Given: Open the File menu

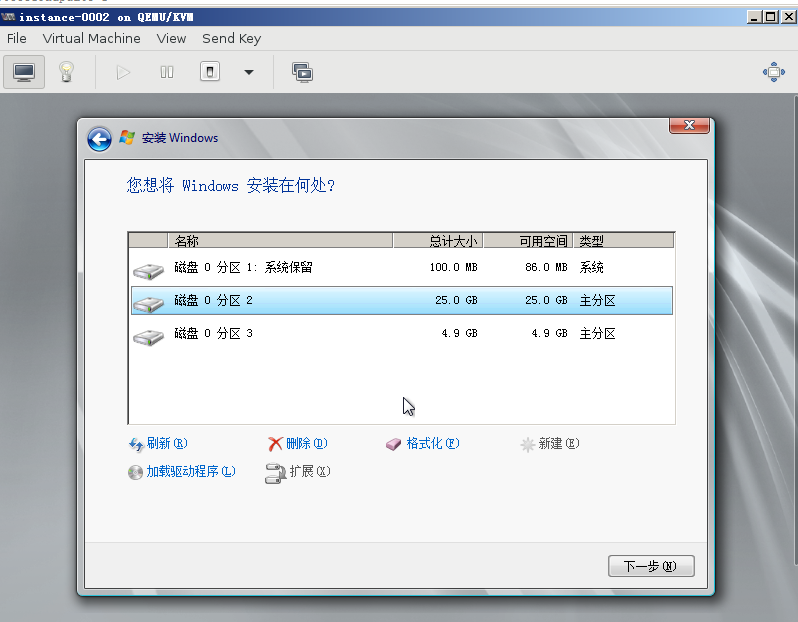Looking at the screenshot, I should [16, 39].
